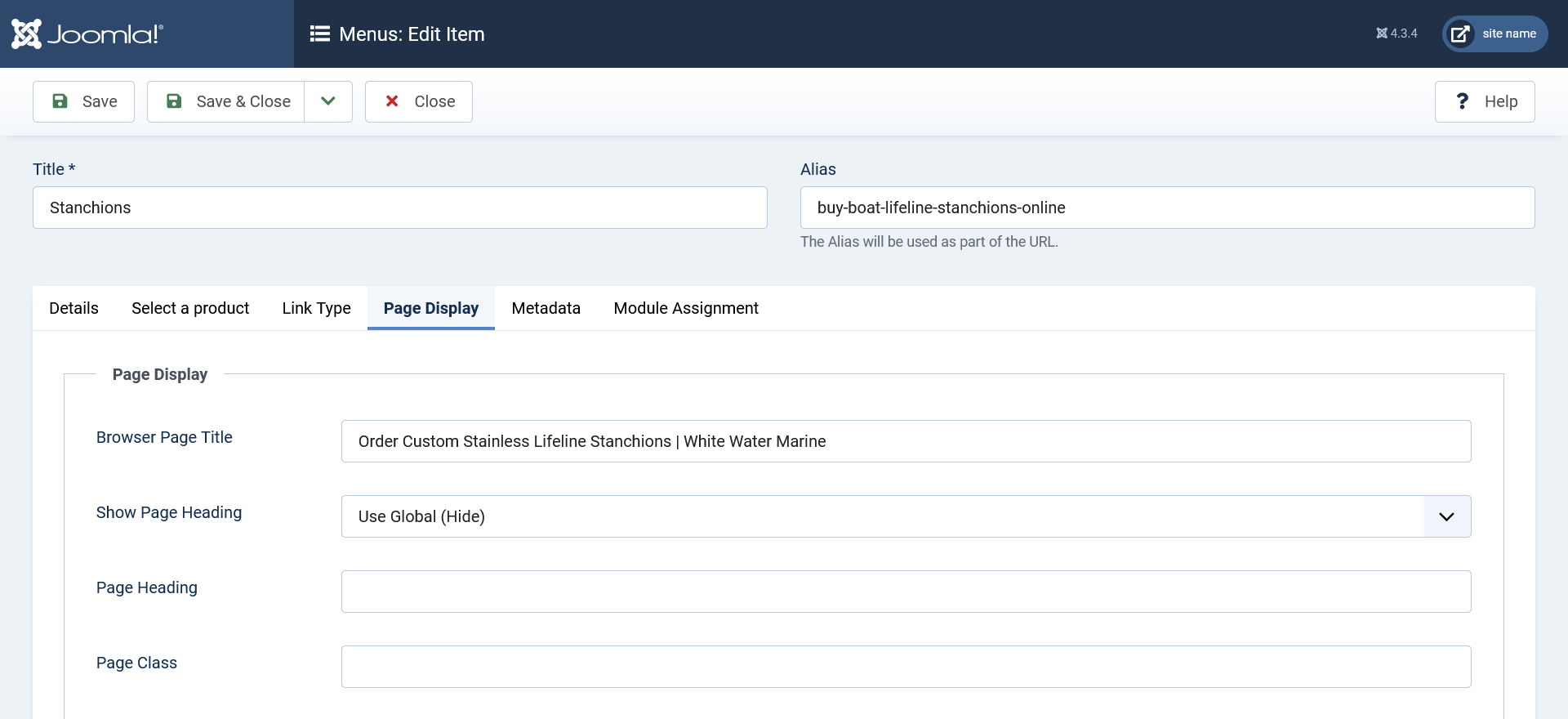
Task: Open the Metadata tab
Action: 546,308
